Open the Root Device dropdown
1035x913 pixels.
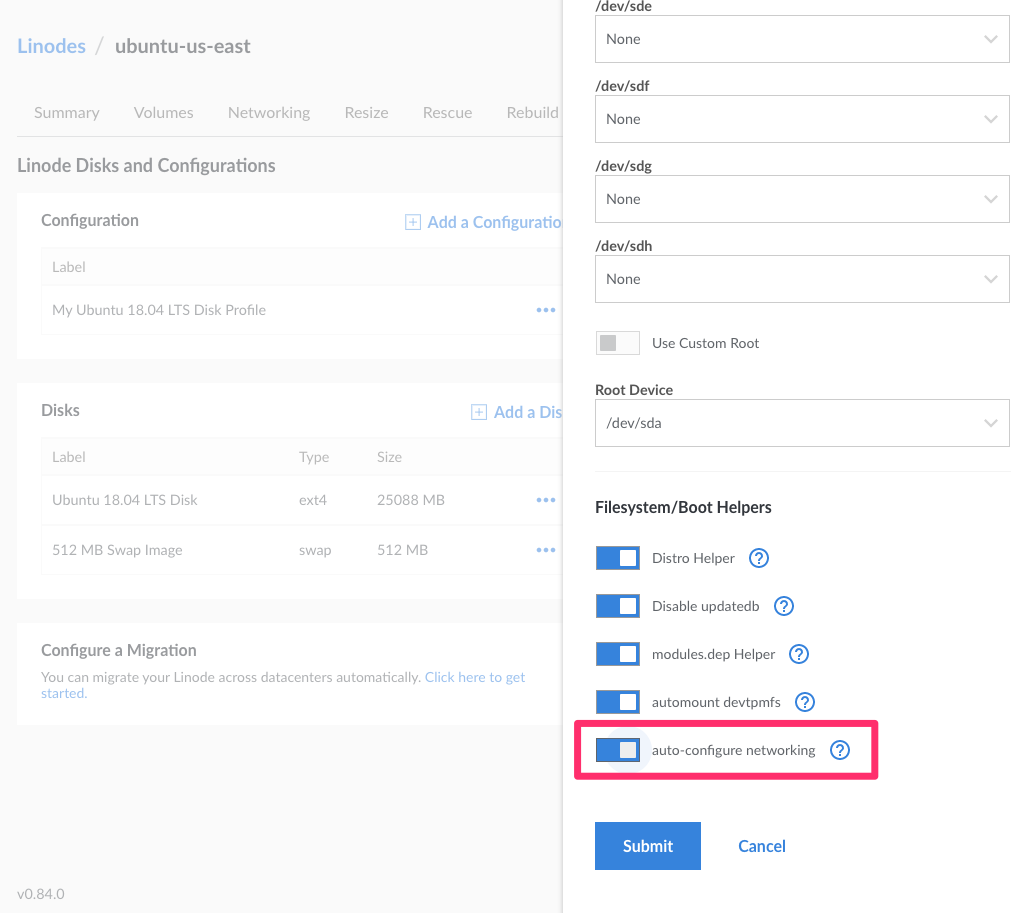[x=801, y=423]
